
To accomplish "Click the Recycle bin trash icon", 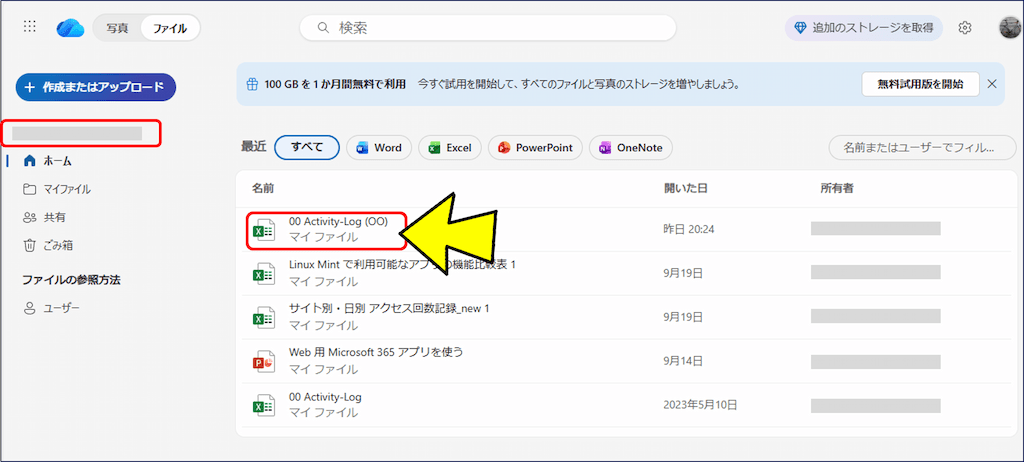I will coord(29,246).
